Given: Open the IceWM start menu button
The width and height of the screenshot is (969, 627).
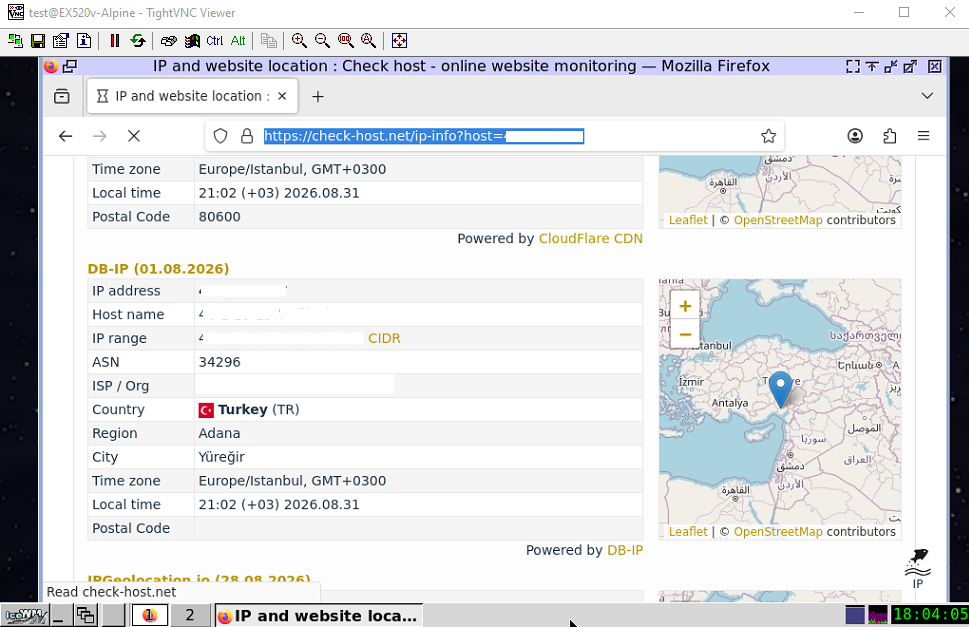Looking at the screenshot, I should (x=25, y=615).
